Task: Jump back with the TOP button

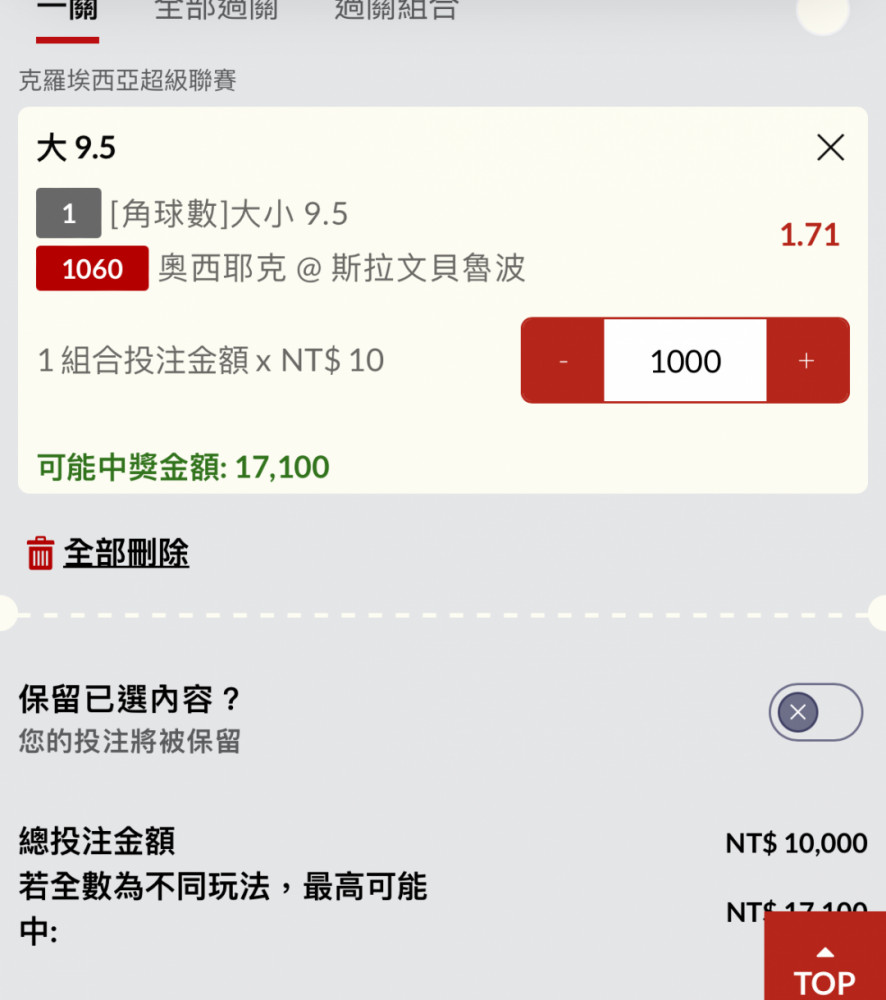Action: pos(825,955)
